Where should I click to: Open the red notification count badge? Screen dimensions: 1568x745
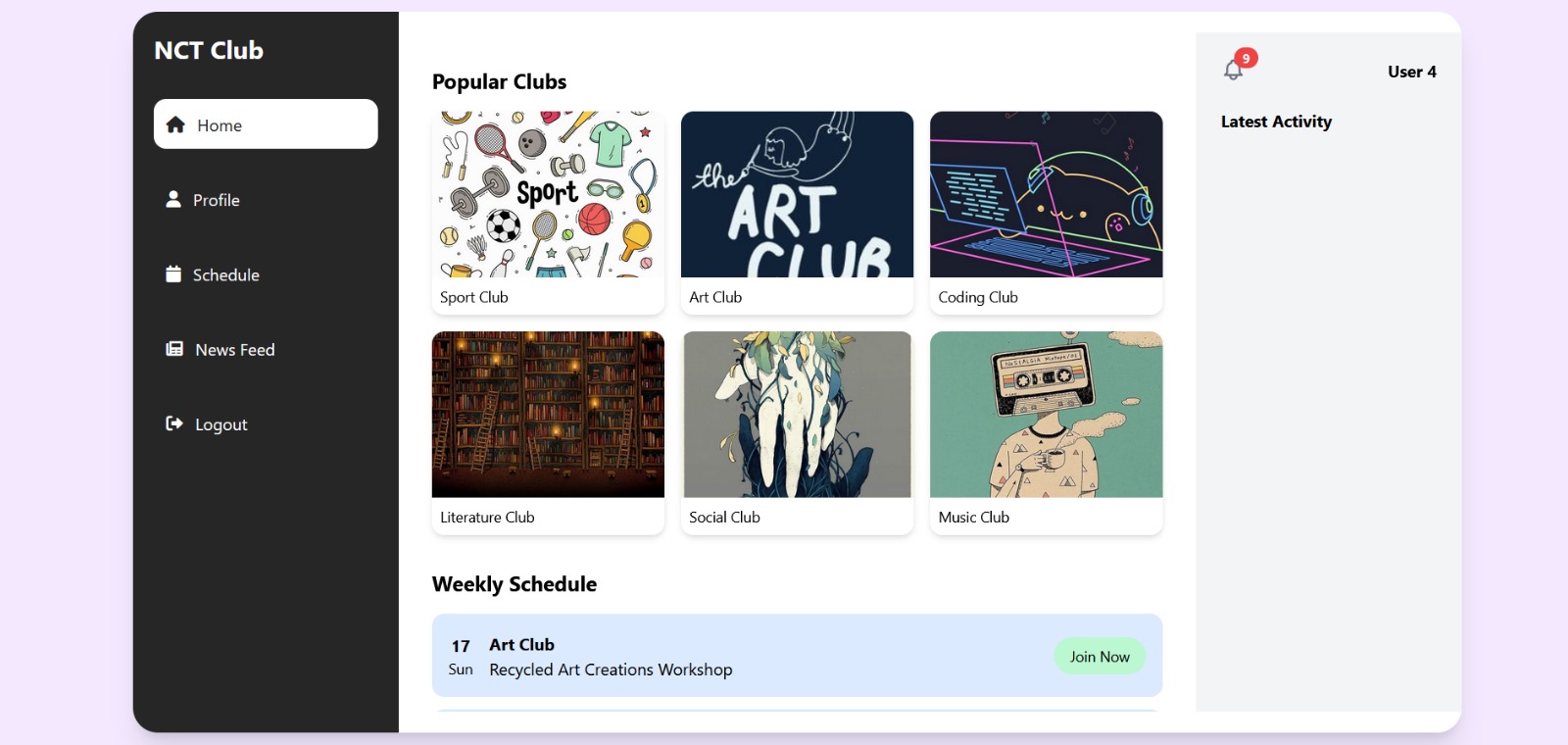(x=1246, y=59)
